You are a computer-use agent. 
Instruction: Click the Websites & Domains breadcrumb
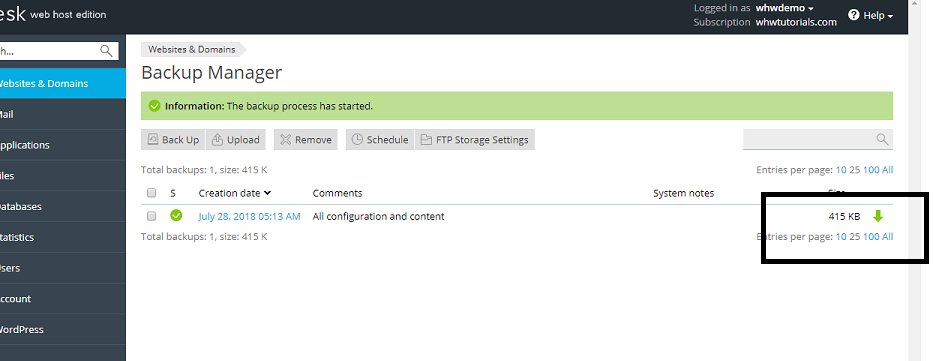pyautogui.click(x=192, y=50)
